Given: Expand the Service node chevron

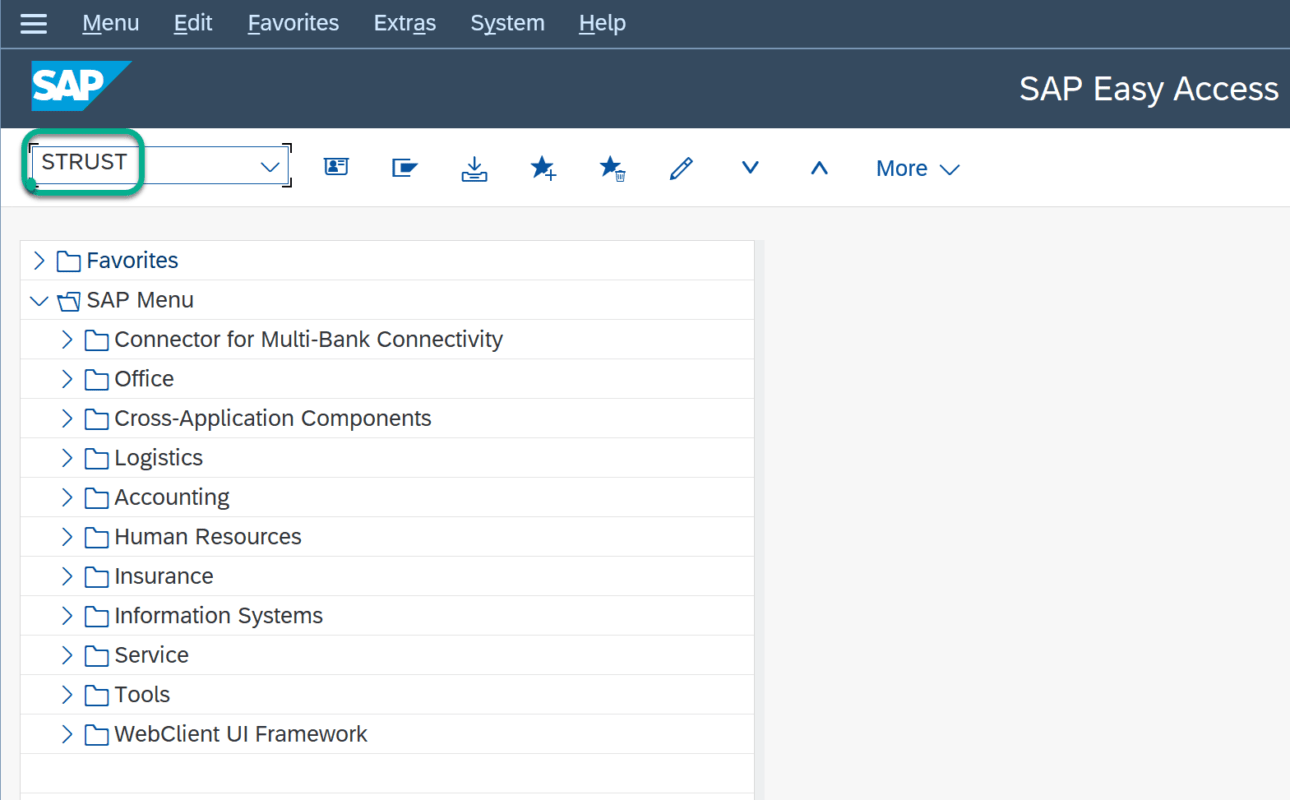Looking at the screenshot, I should coord(67,655).
